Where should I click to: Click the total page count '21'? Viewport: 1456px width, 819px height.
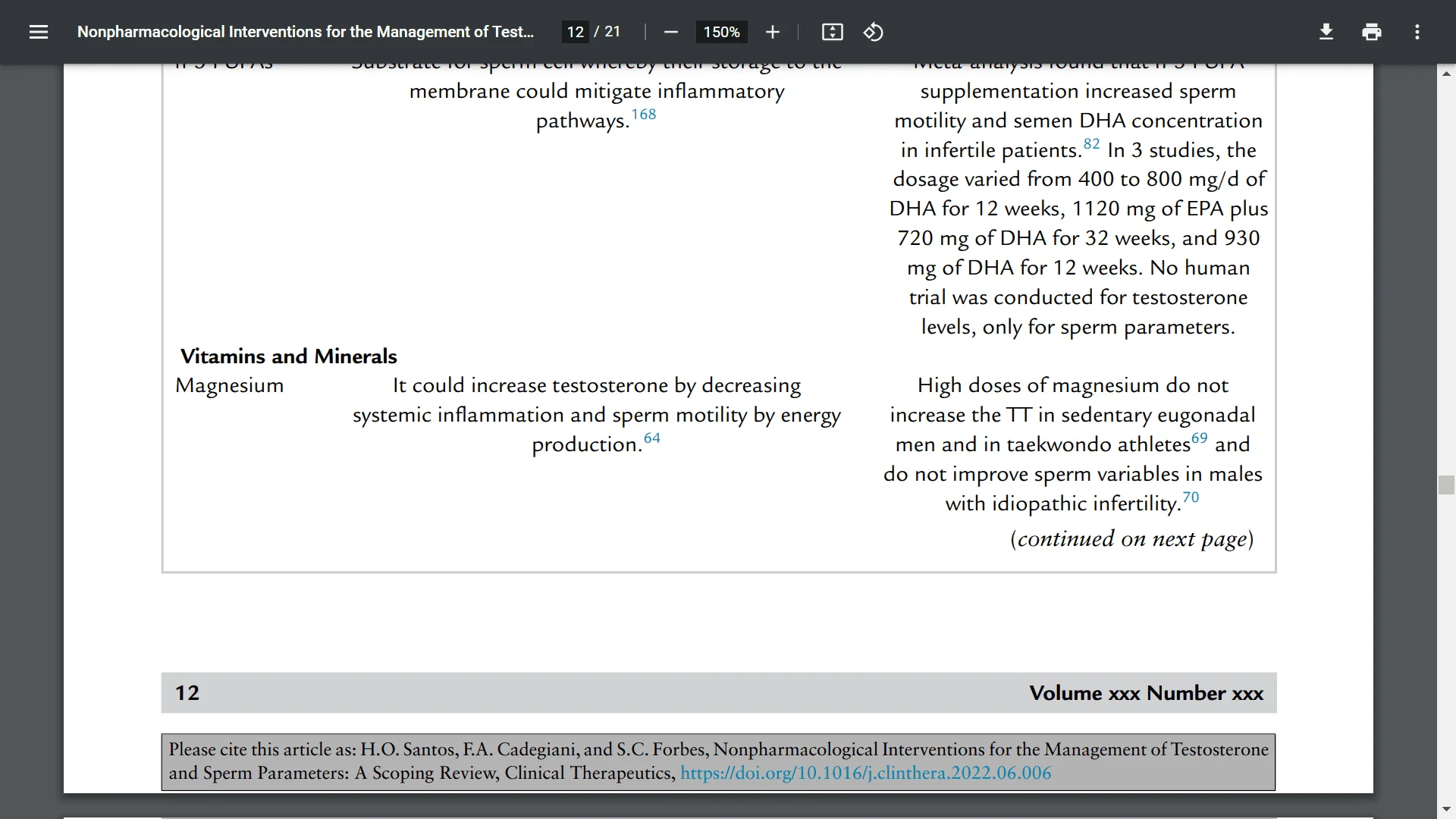click(x=613, y=32)
